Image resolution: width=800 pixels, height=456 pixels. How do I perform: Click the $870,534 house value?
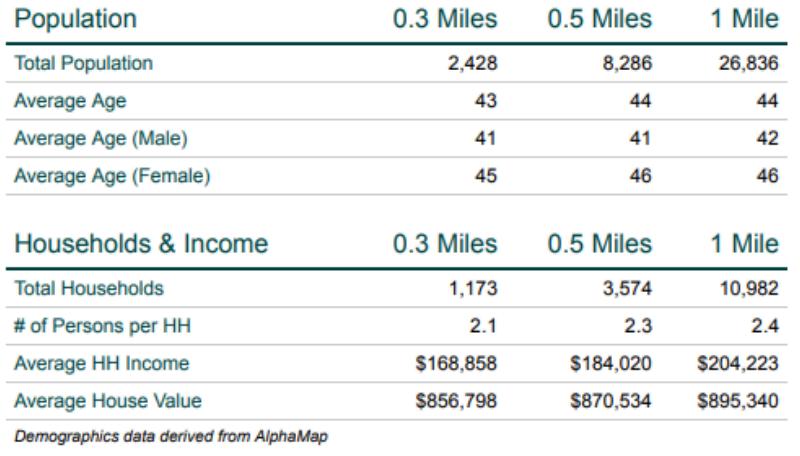(610, 401)
